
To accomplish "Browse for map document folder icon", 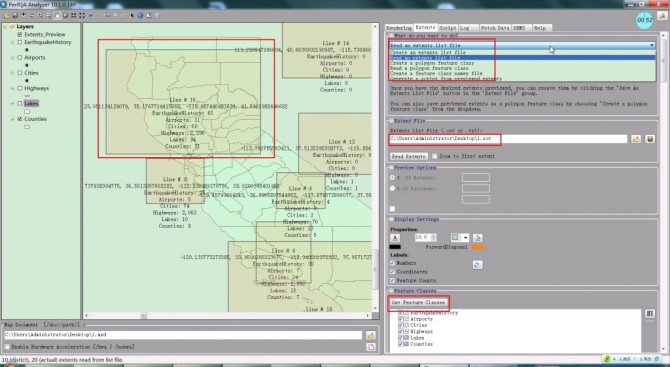I will pyautogui.click(x=370, y=335).
